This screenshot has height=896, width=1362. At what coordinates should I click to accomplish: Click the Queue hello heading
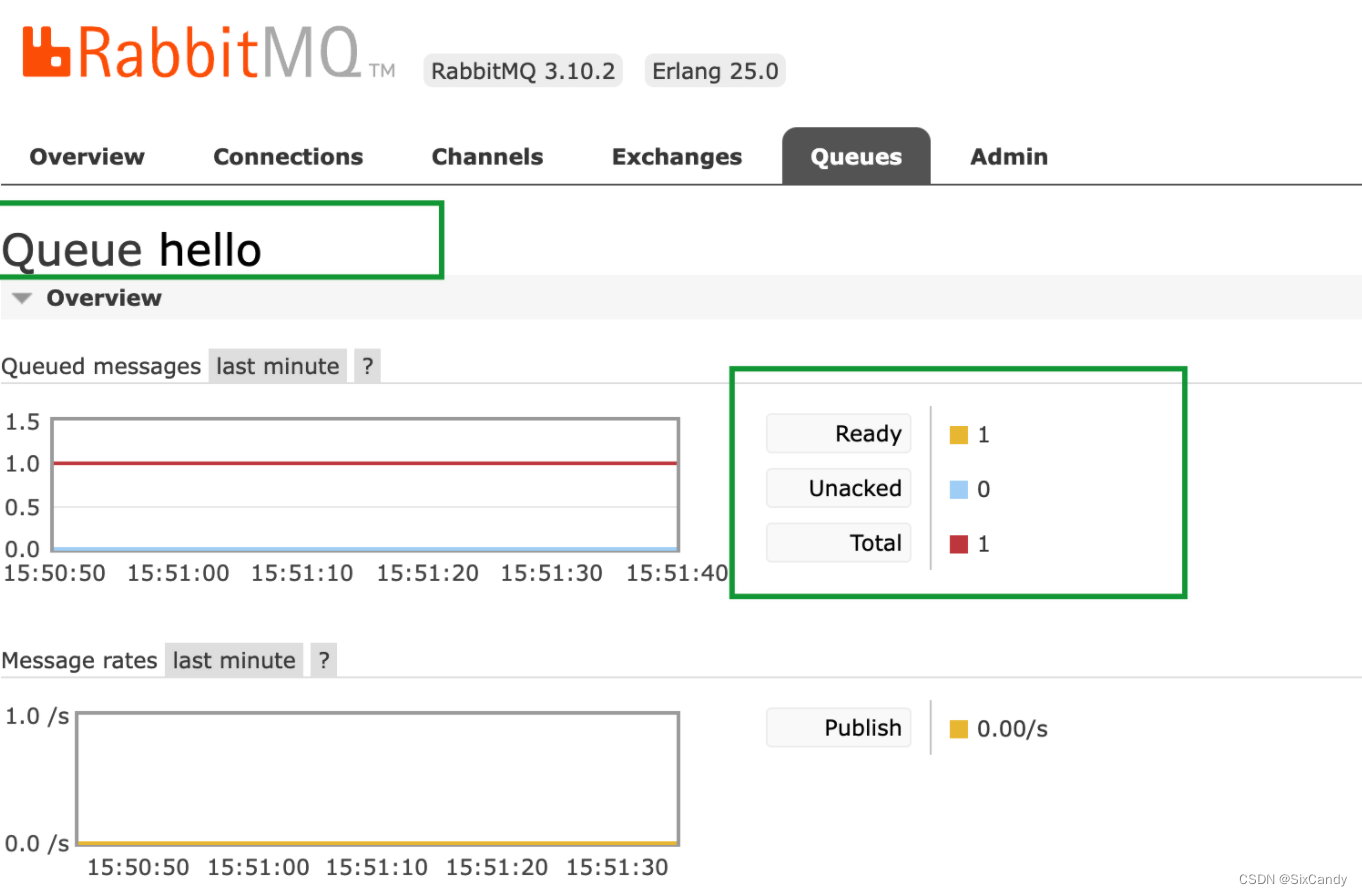click(x=132, y=250)
